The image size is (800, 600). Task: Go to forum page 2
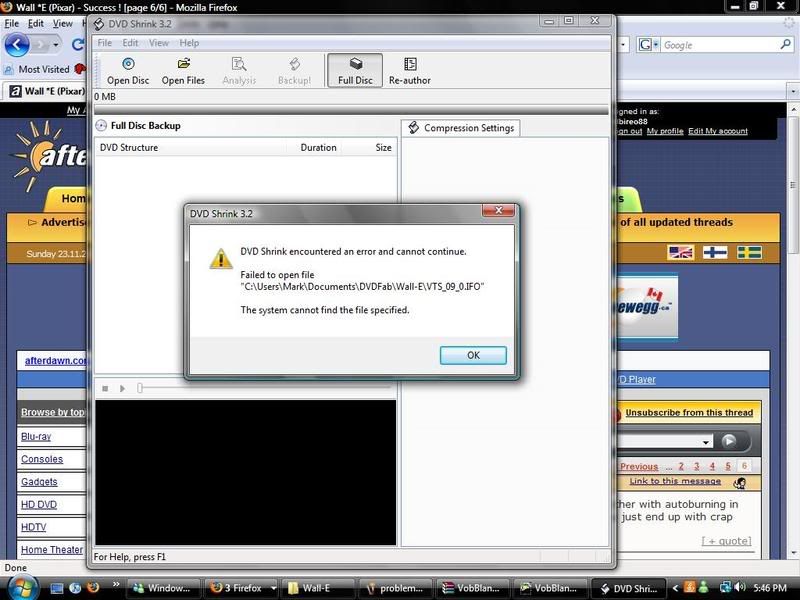click(681, 466)
